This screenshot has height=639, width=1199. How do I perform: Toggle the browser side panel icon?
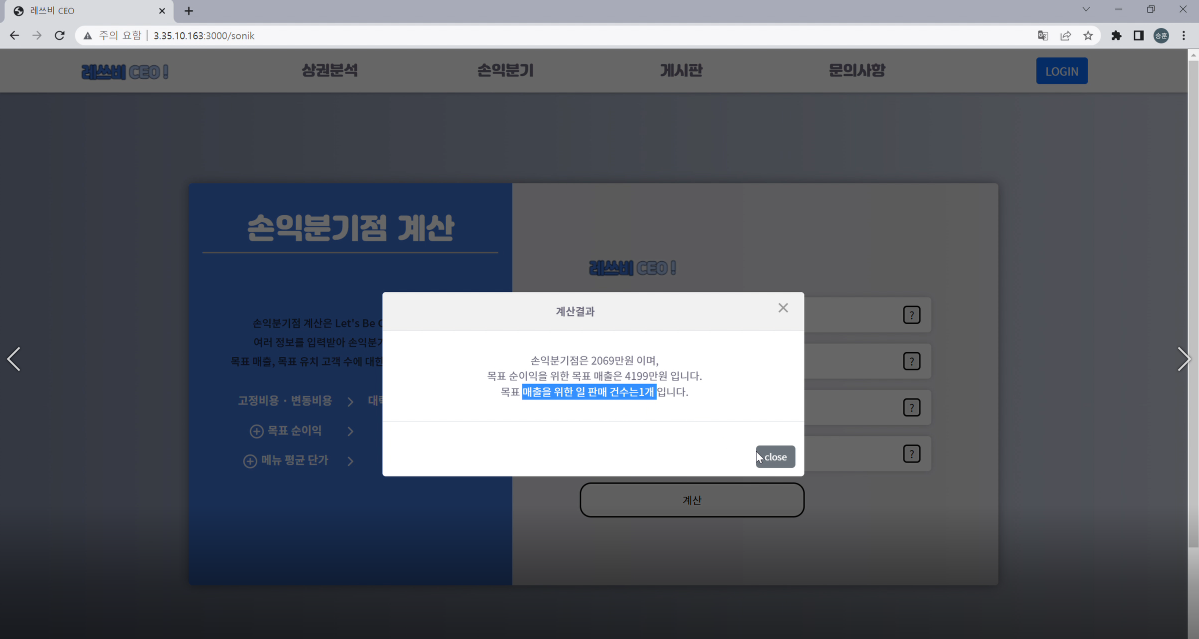tap(1139, 35)
